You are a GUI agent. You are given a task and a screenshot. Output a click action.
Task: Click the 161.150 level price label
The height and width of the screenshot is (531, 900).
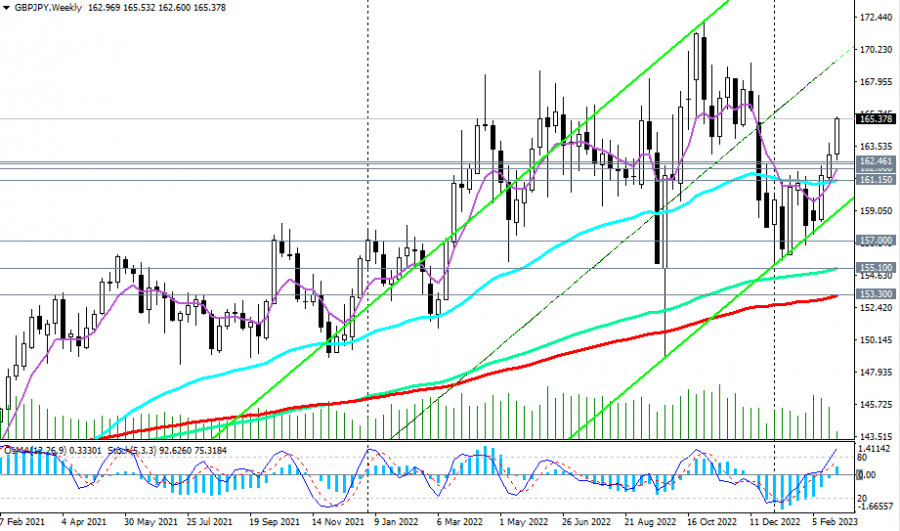[876, 180]
